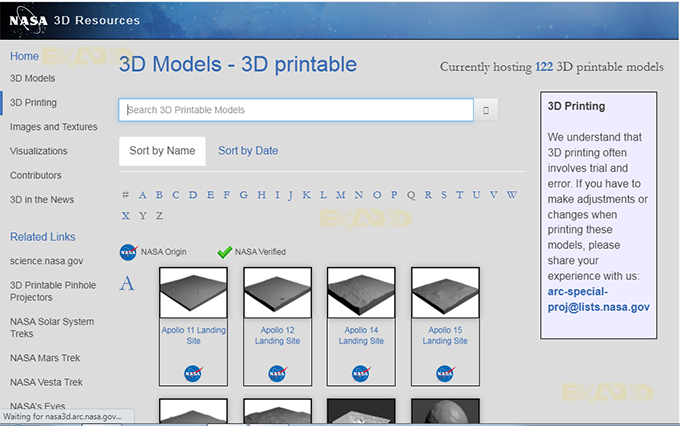Click the 3D Resources header title

coord(97,20)
